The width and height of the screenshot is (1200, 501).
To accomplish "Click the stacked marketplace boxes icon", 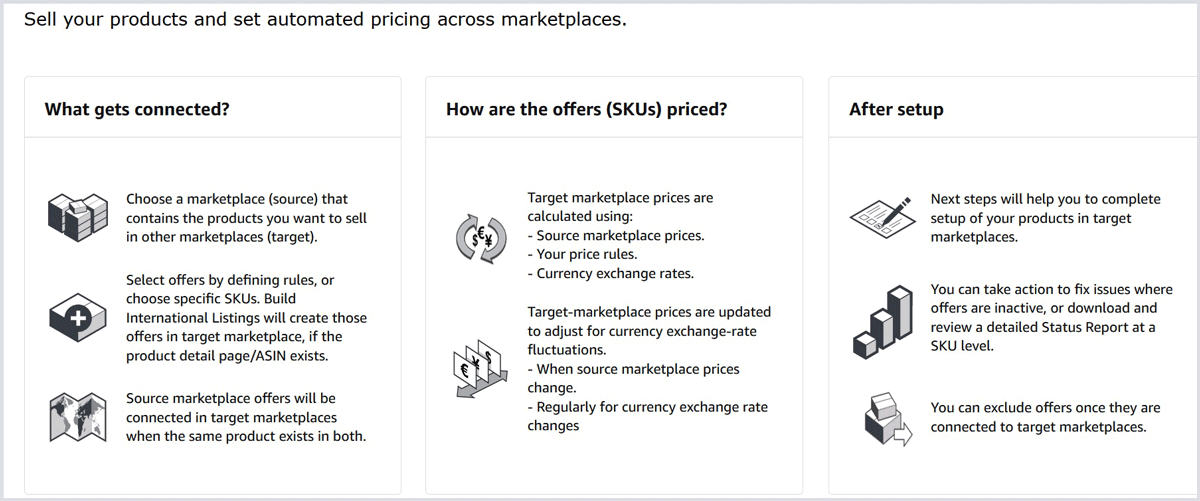I will 77,214.
